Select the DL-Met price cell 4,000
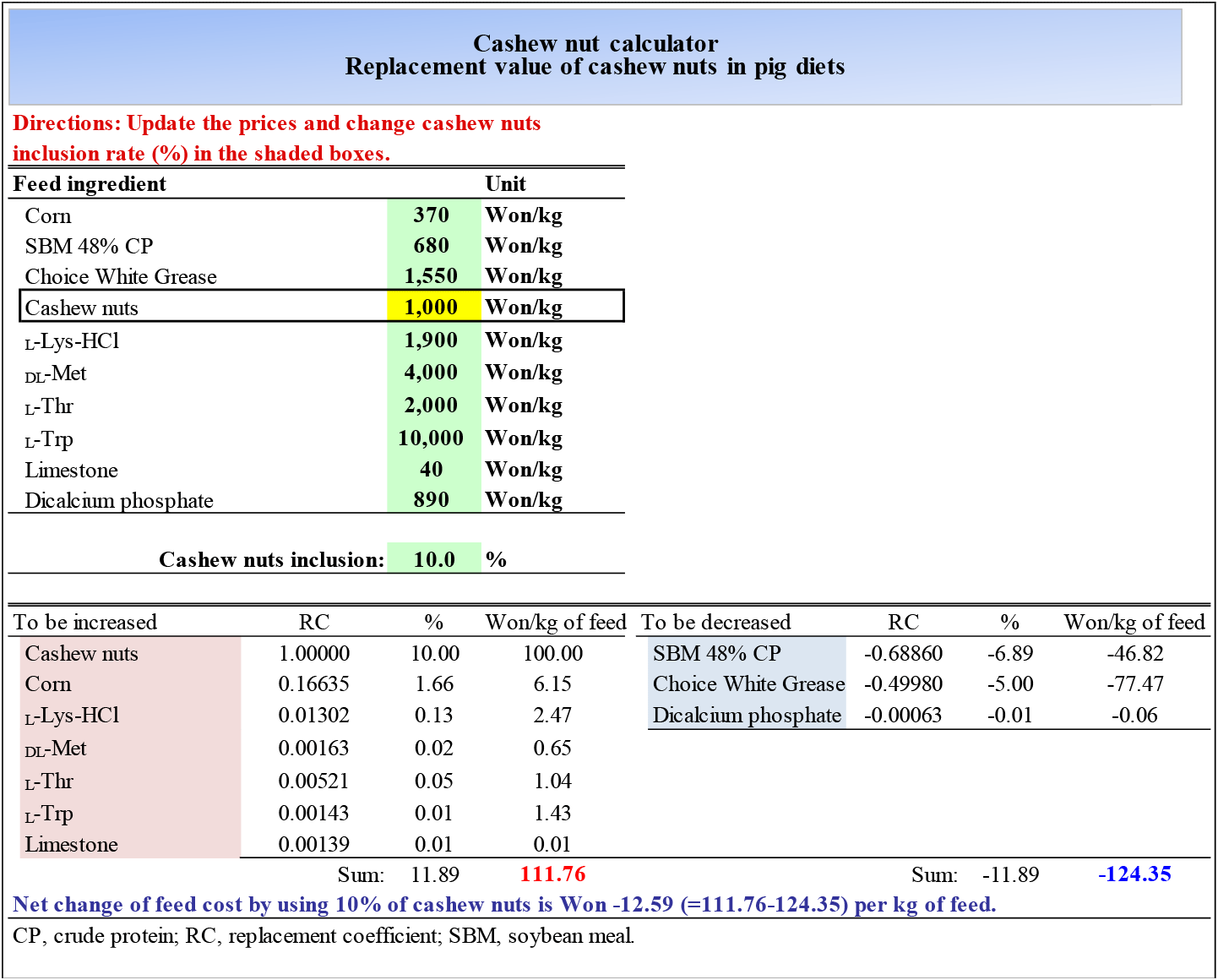Screen dimensions: 1218x980 [x=432, y=373]
